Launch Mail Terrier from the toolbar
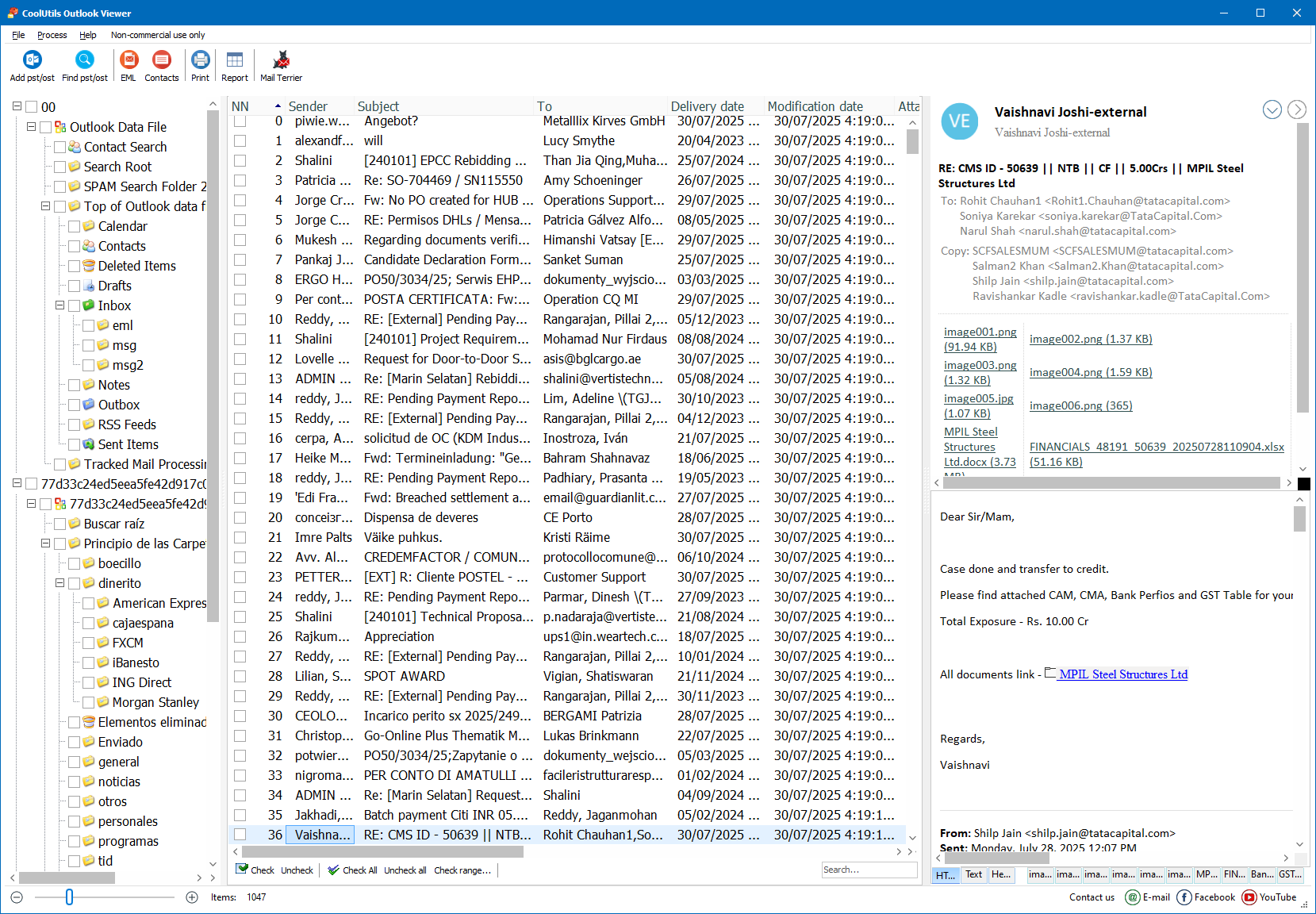1316x914 pixels. [x=281, y=66]
